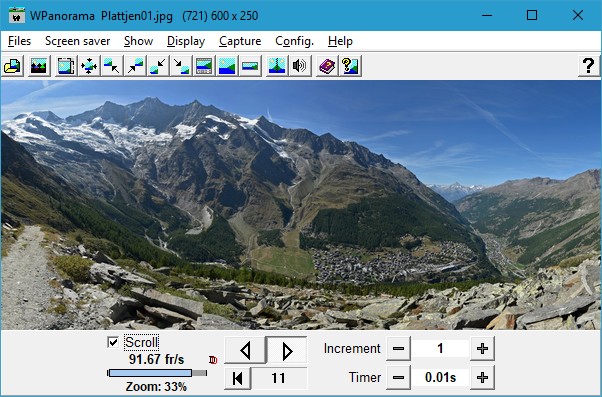Click the position field showing 11
This screenshot has width=602, height=397.
click(279, 378)
